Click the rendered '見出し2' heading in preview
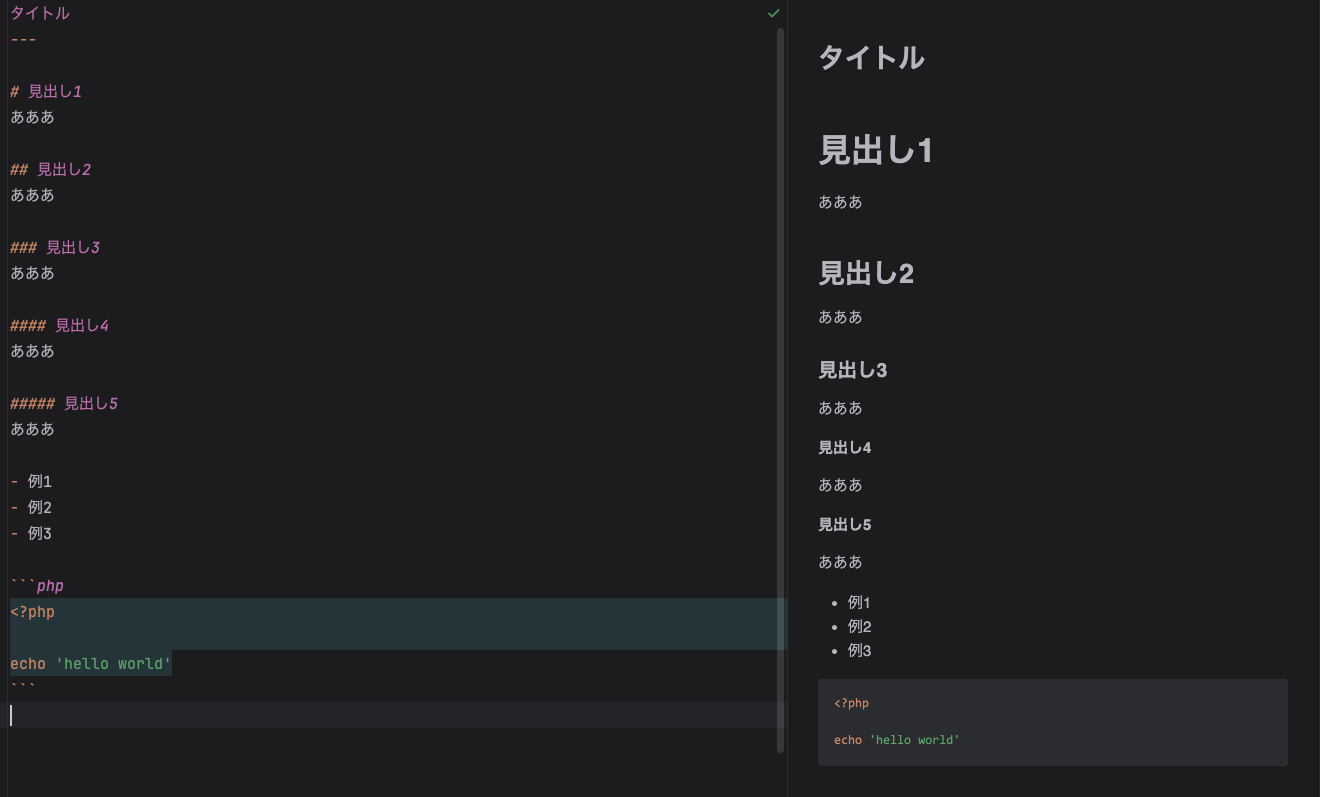This screenshot has width=1320, height=797. point(866,273)
